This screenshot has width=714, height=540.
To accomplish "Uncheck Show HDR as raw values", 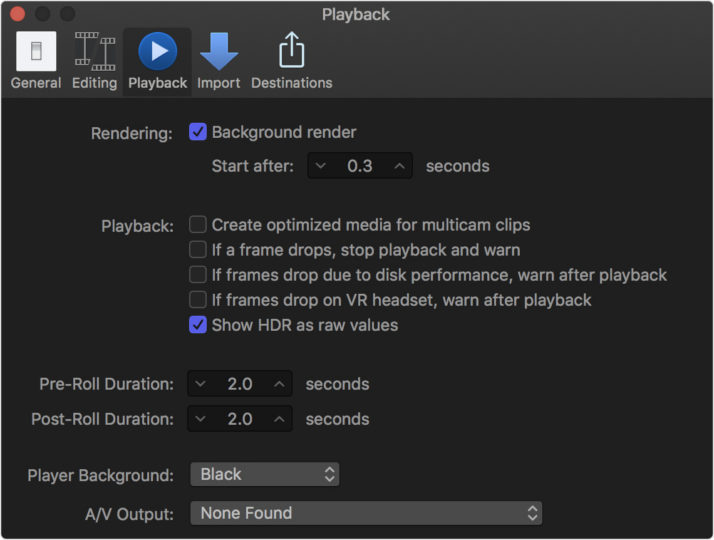I will point(198,325).
